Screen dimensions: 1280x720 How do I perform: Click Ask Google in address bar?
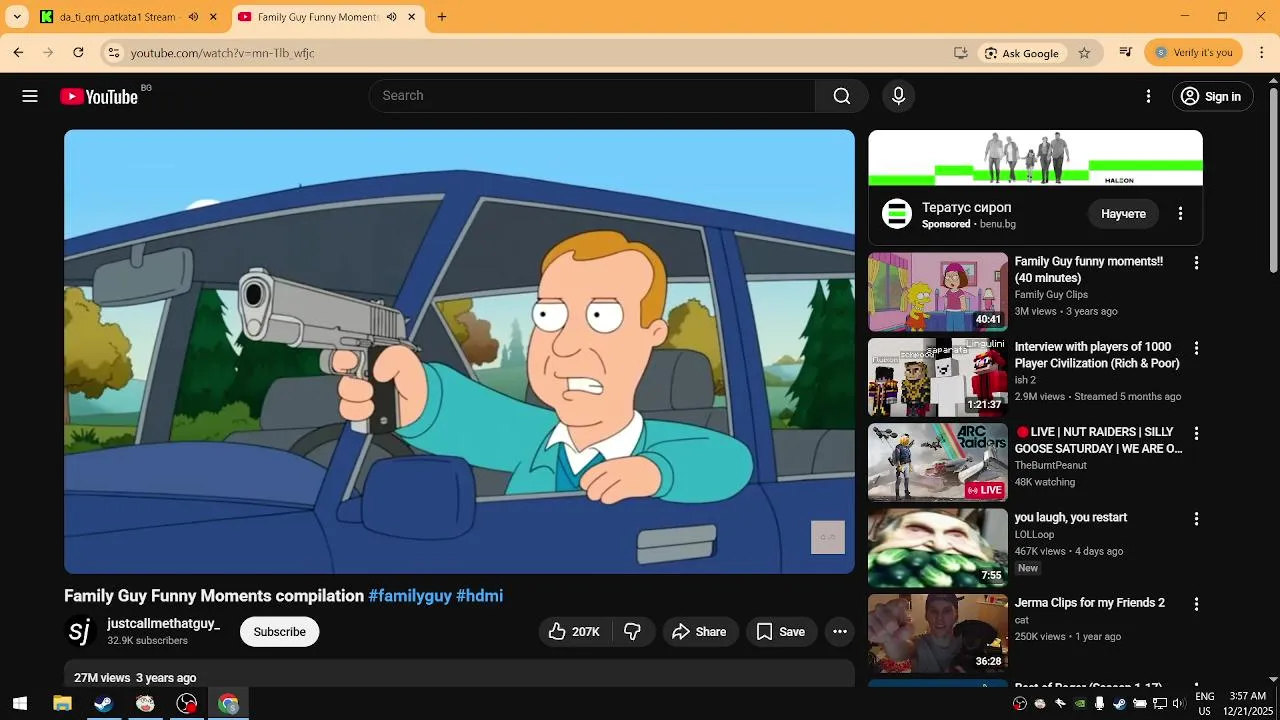(1021, 53)
